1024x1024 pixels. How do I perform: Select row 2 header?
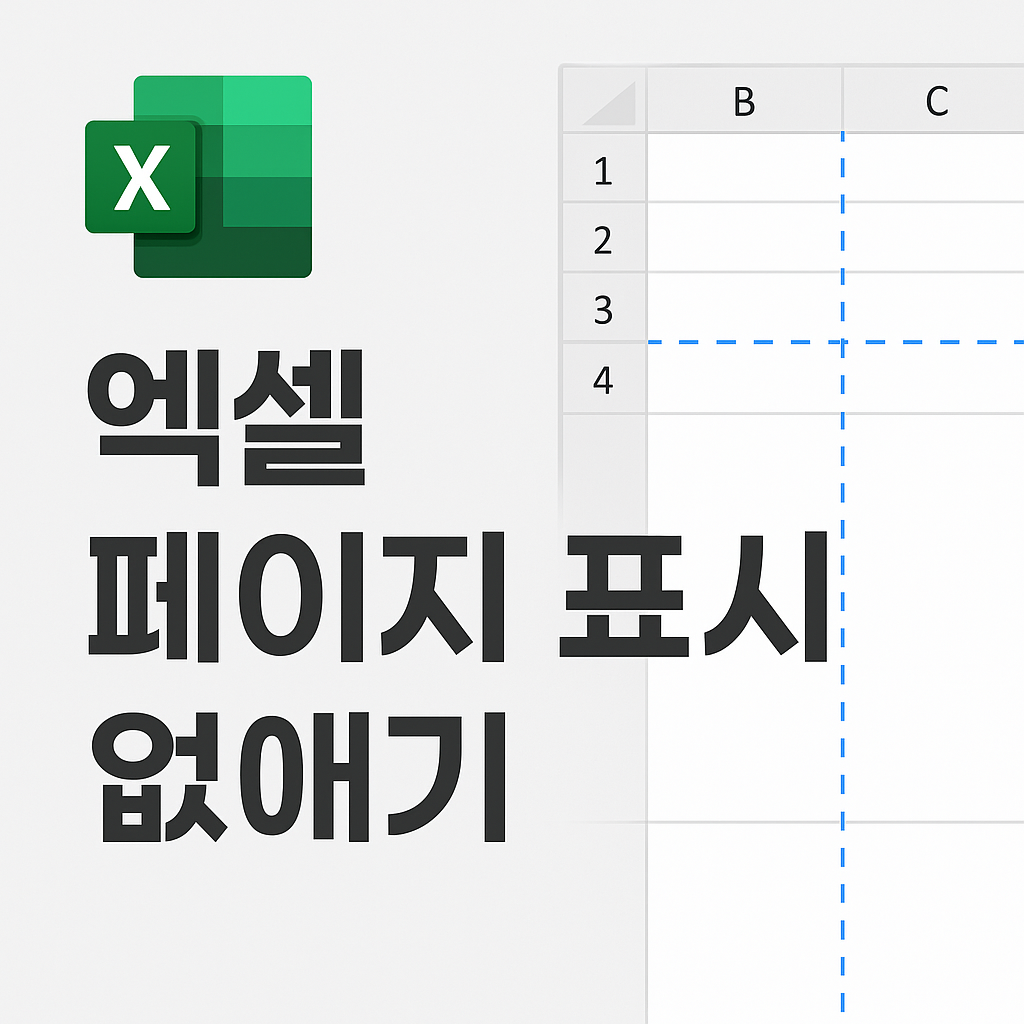605,238
